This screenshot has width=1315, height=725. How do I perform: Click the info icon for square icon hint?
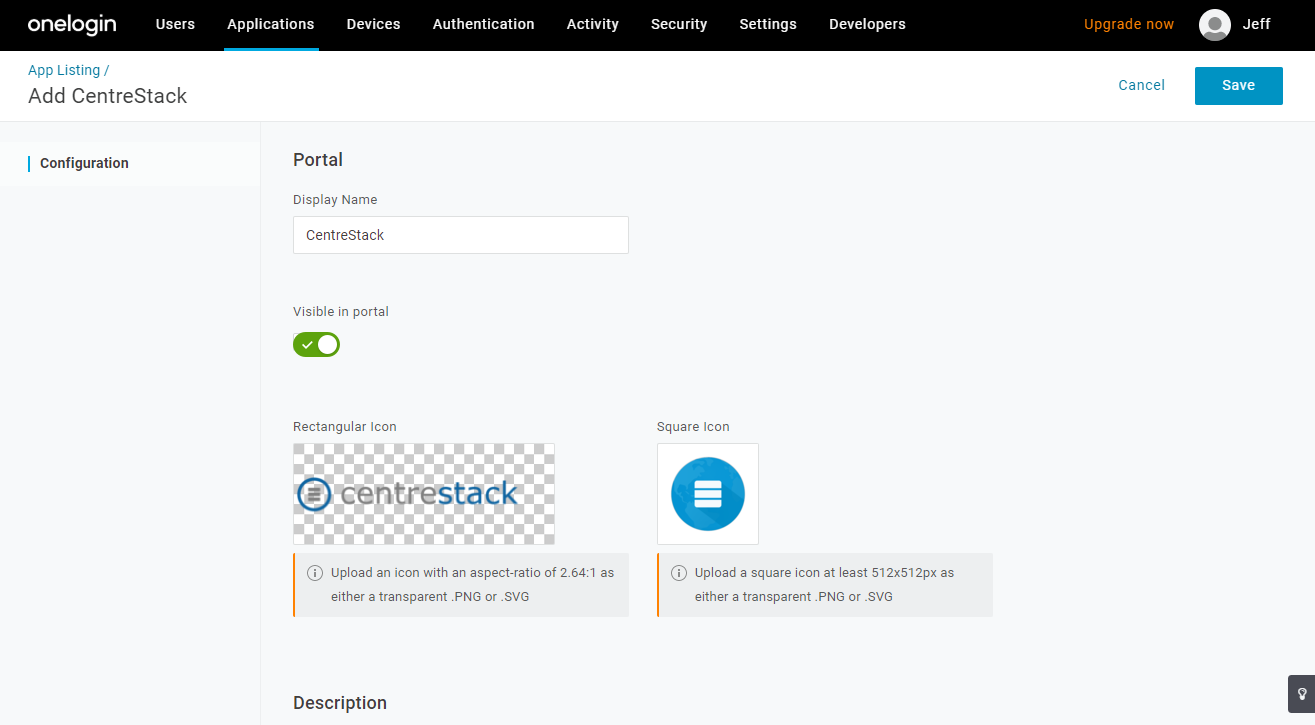(679, 573)
